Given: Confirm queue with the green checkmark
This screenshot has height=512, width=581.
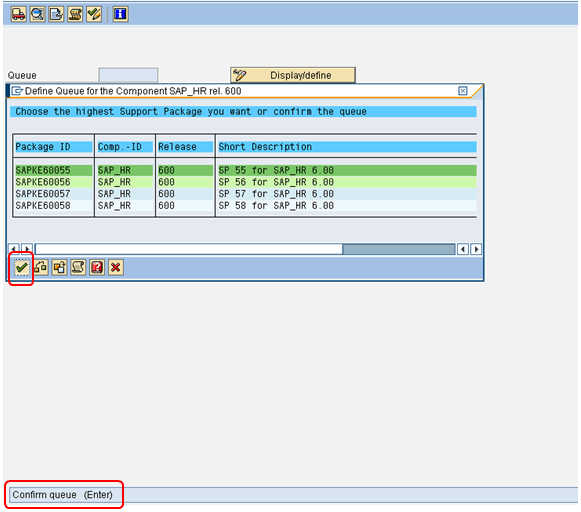Looking at the screenshot, I should (x=21, y=267).
